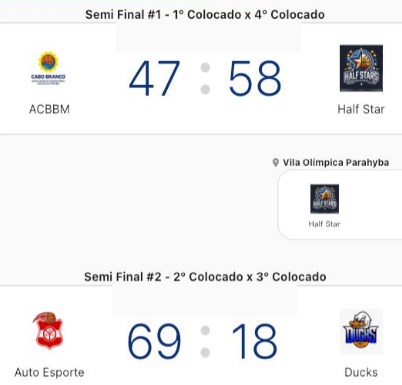
Task: Select the Half Star label in the winner card
Action: pyautogui.click(x=324, y=224)
